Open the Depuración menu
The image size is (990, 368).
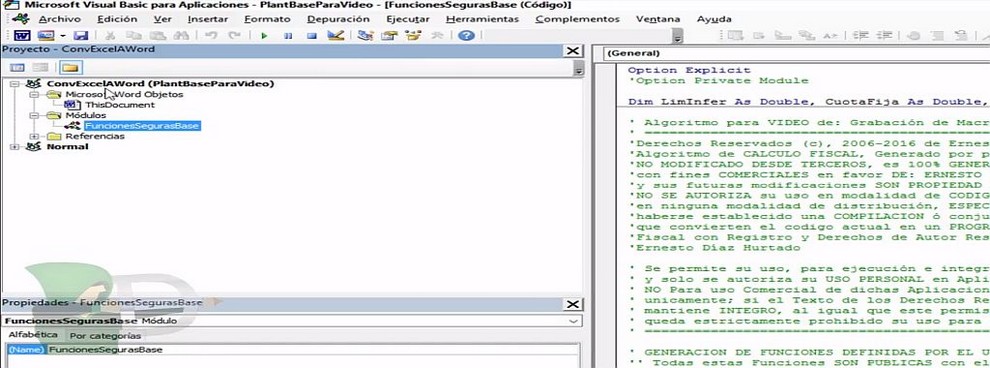point(338,19)
